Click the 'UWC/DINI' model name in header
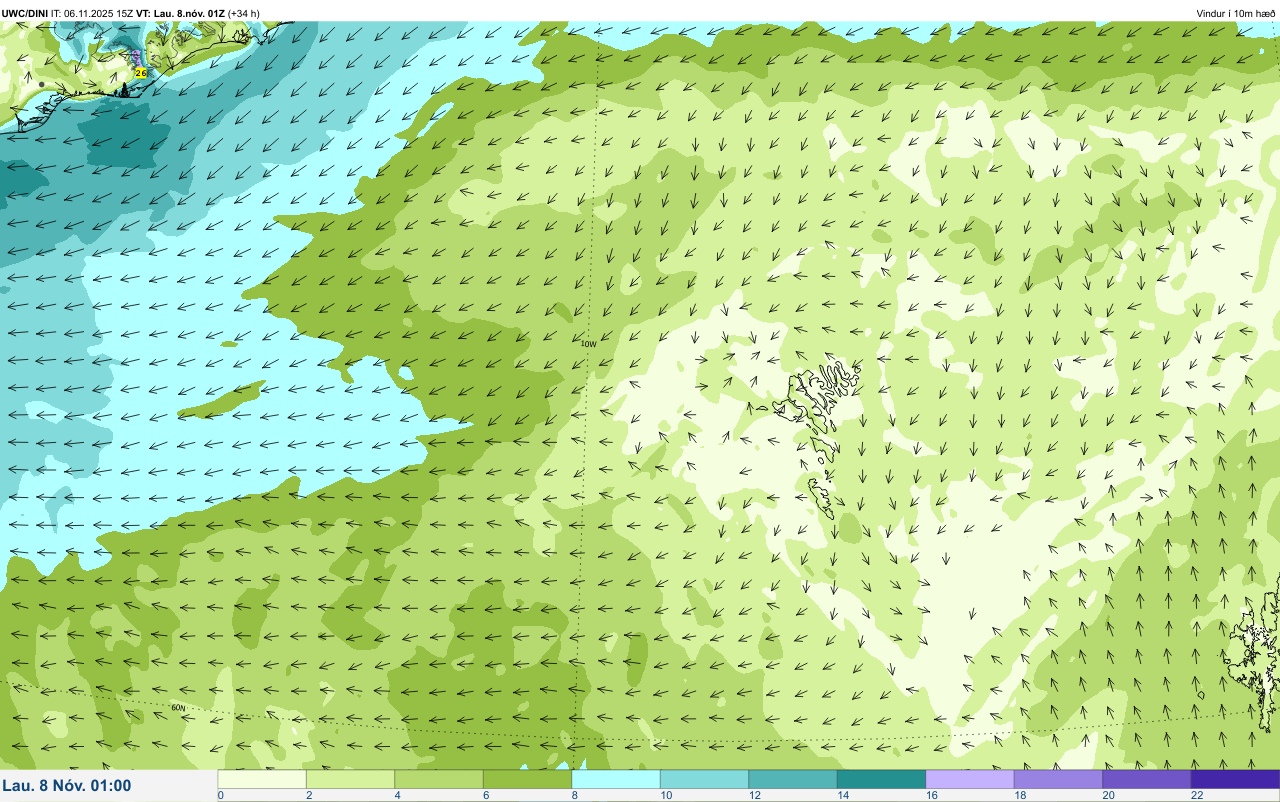1280x802 pixels. click(x=25, y=13)
